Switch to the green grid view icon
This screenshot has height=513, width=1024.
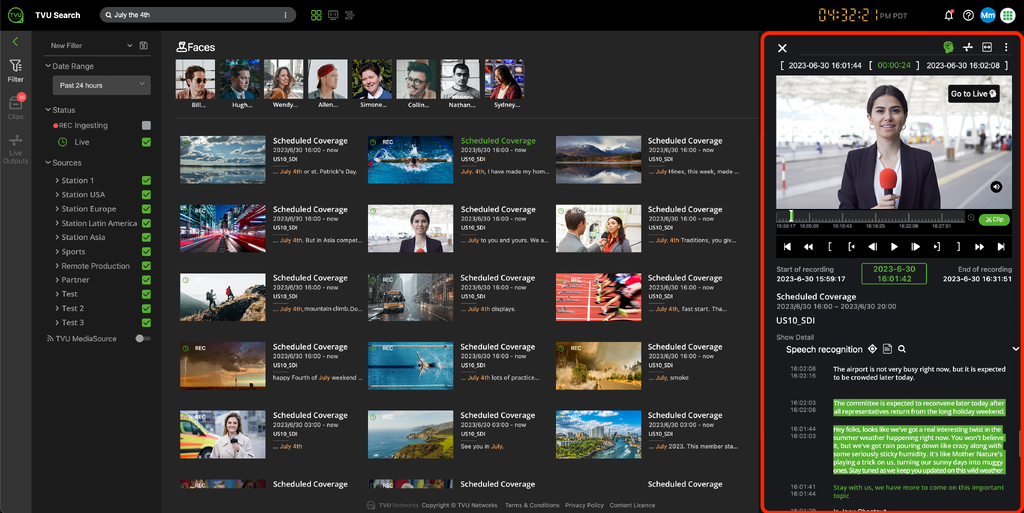(316, 15)
